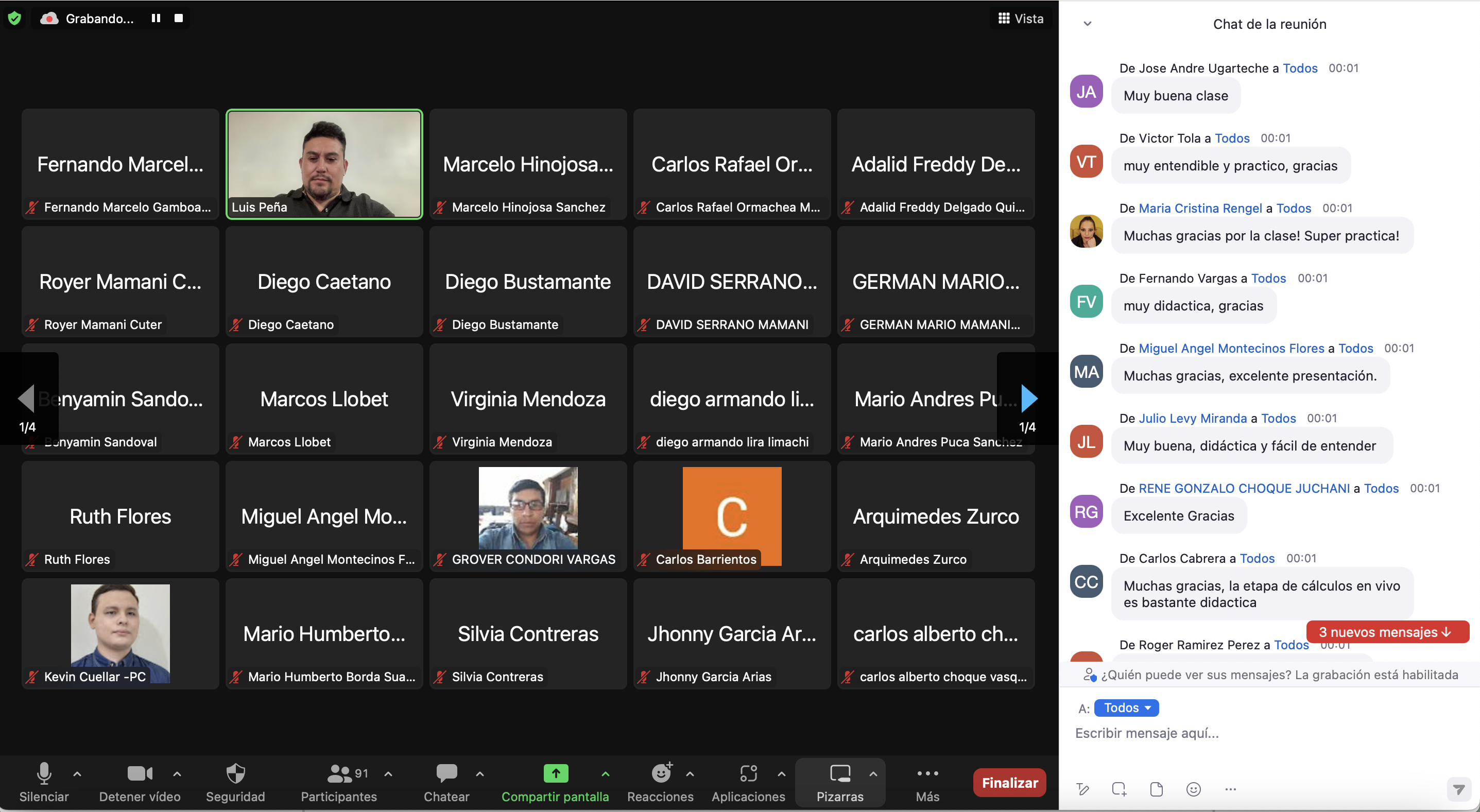Click the red Finalizar button
1480x812 pixels.
[x=1009, y=783]
